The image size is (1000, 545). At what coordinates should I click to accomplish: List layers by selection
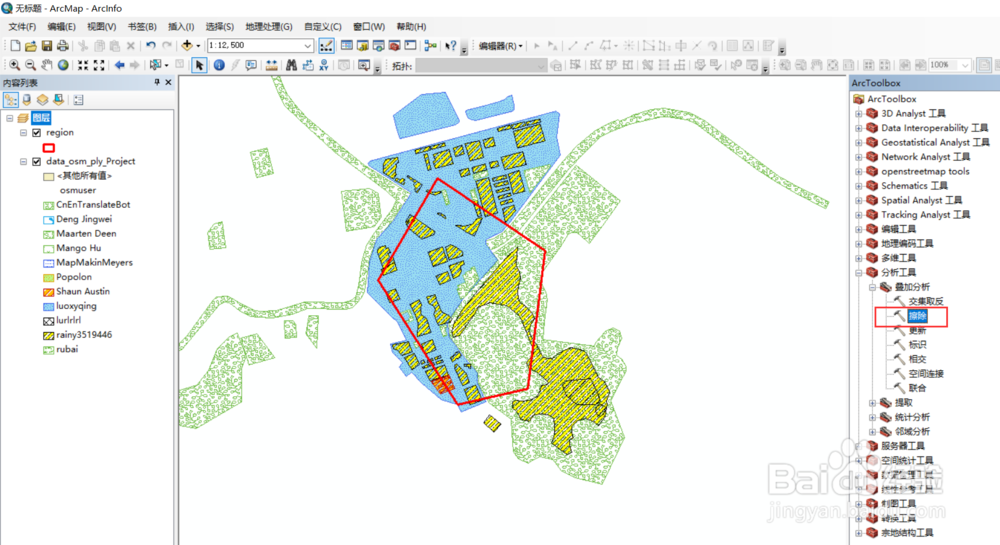(58, 99)
